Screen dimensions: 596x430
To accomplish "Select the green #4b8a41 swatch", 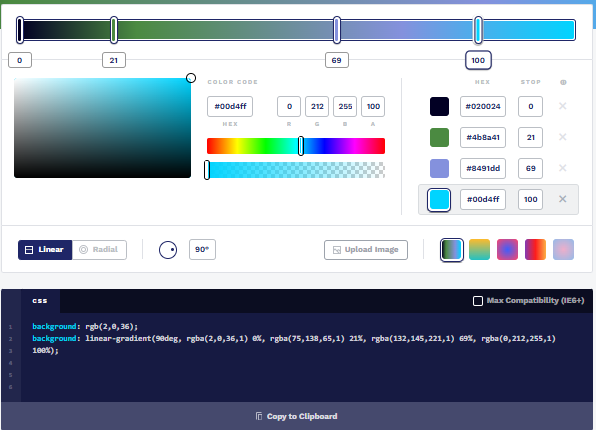I will tap(439, 137).
